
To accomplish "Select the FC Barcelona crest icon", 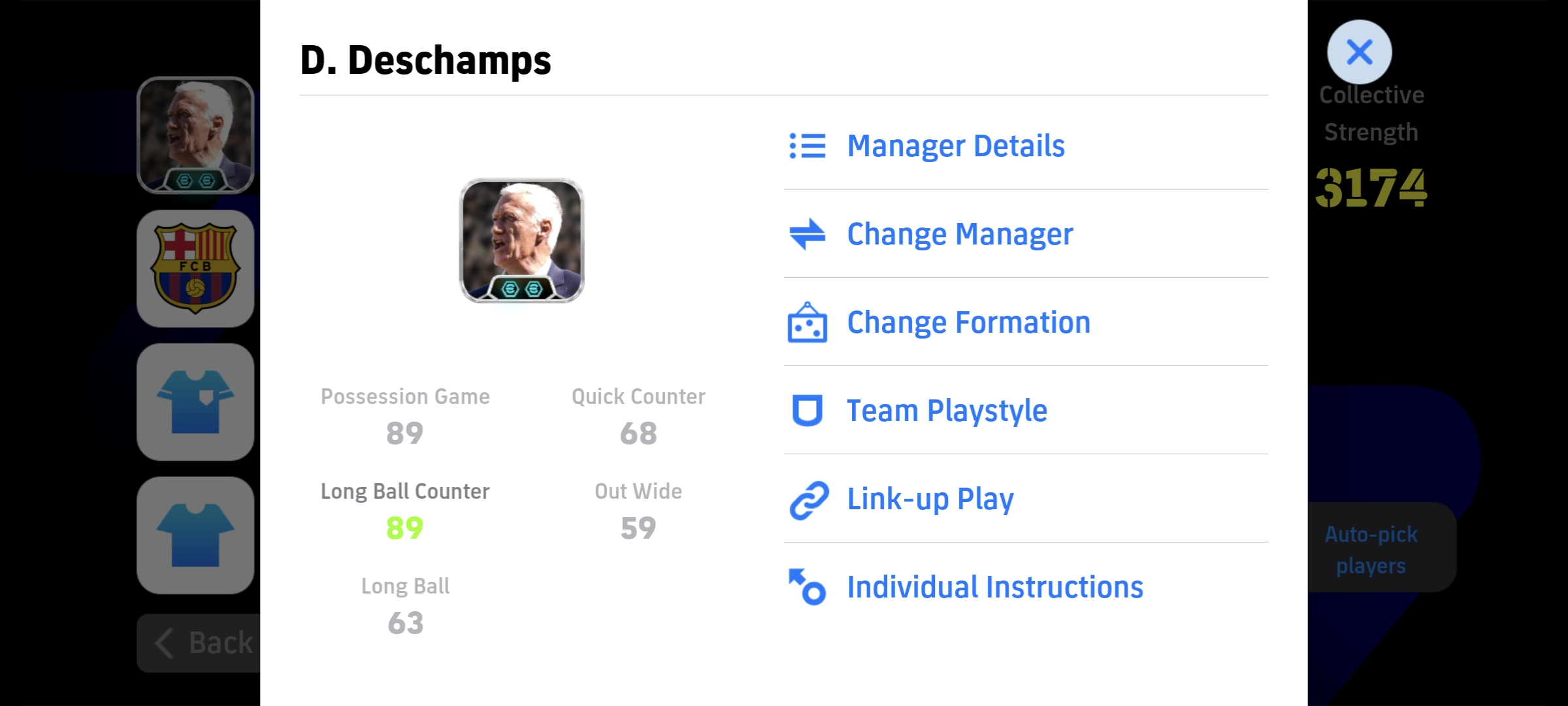I will pyautogui.click(x=195, y=268).
